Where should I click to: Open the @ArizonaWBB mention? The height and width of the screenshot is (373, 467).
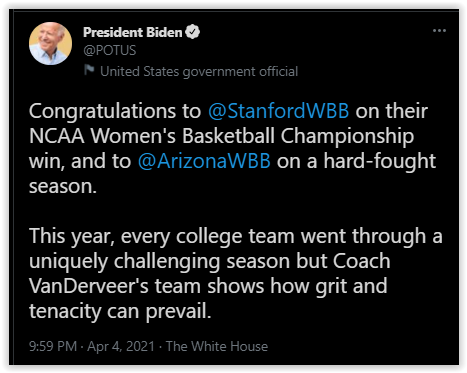(x=204, y=161)
